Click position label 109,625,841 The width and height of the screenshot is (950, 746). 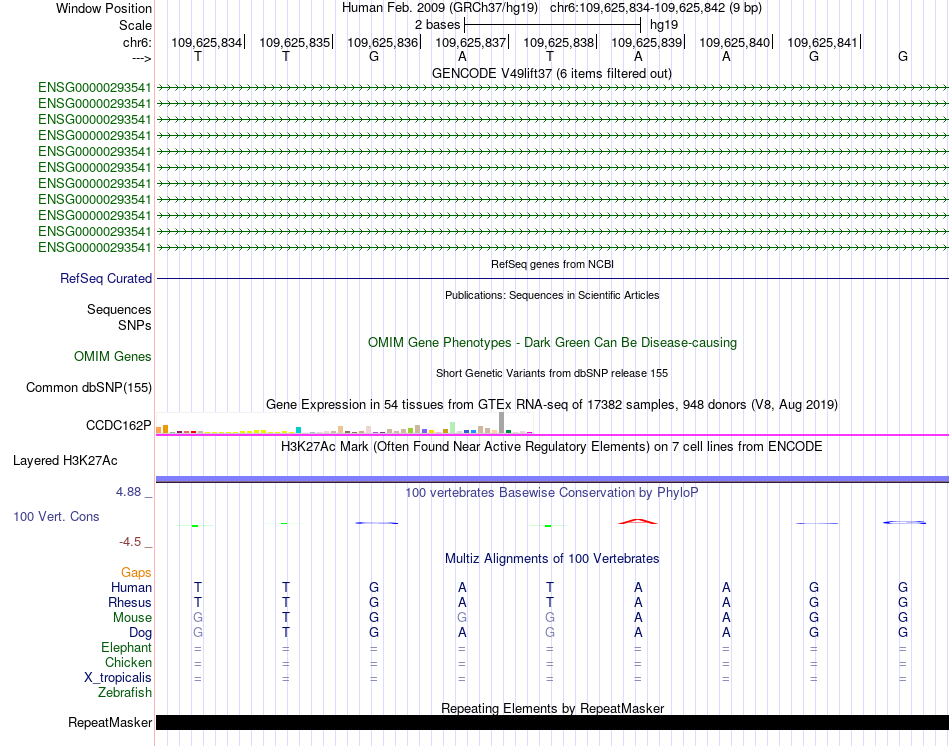point(822,42)
